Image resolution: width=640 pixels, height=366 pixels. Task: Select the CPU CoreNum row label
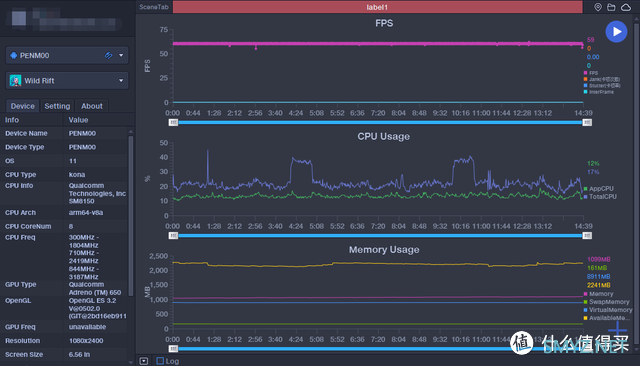[28, 226]
